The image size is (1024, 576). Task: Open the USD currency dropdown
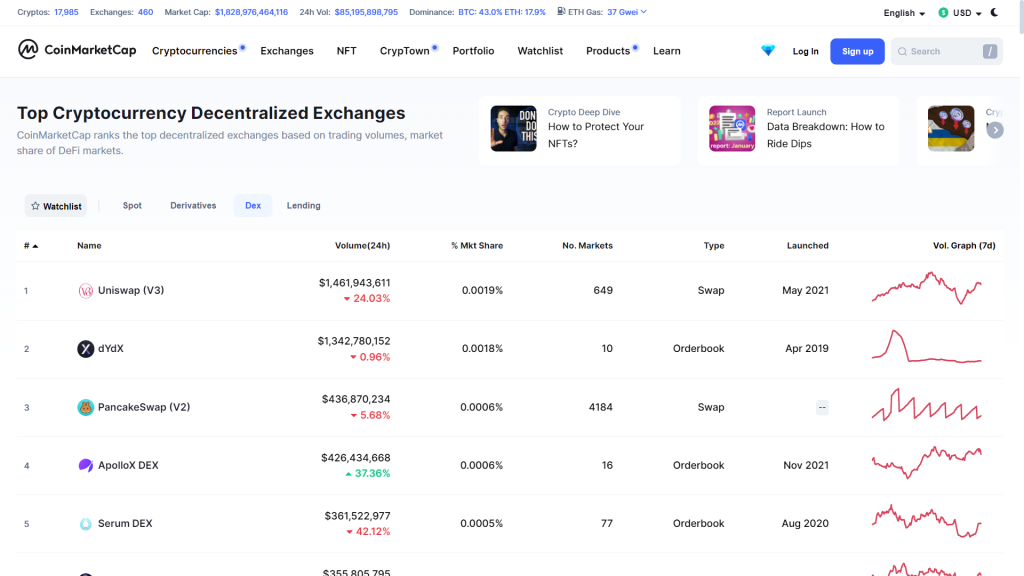click(961, 13)
